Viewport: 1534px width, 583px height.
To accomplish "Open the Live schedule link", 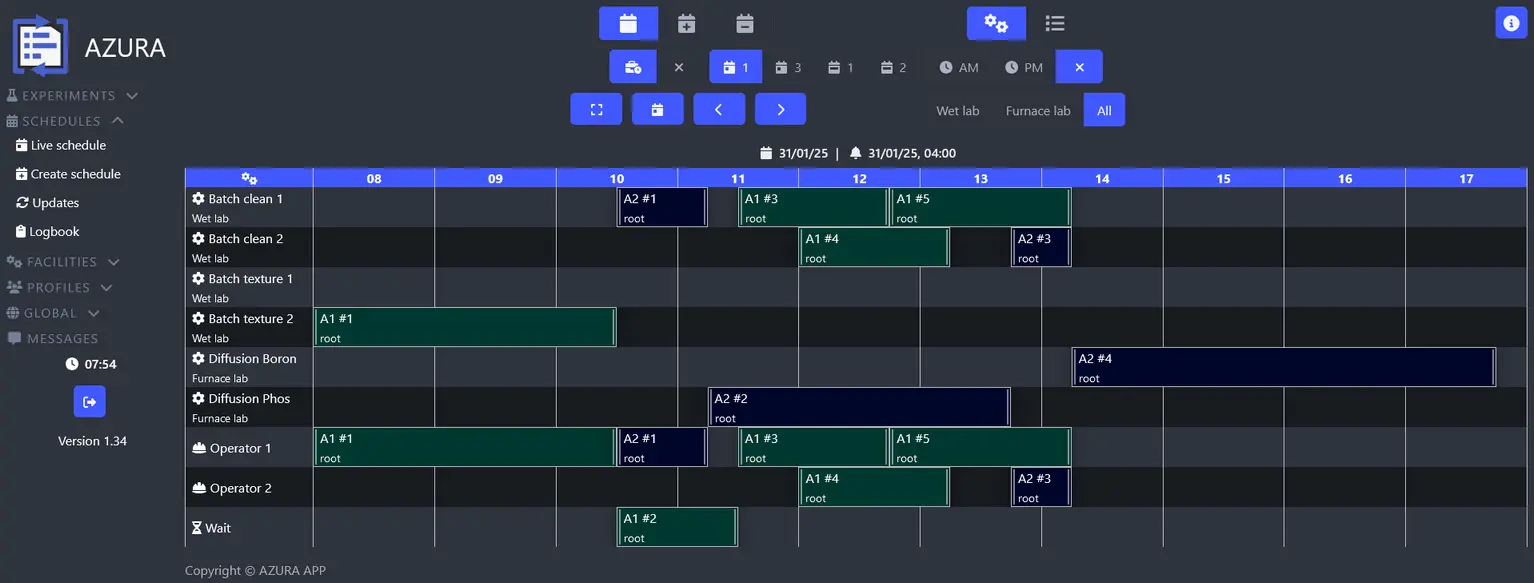I will [x=67, y=146].
